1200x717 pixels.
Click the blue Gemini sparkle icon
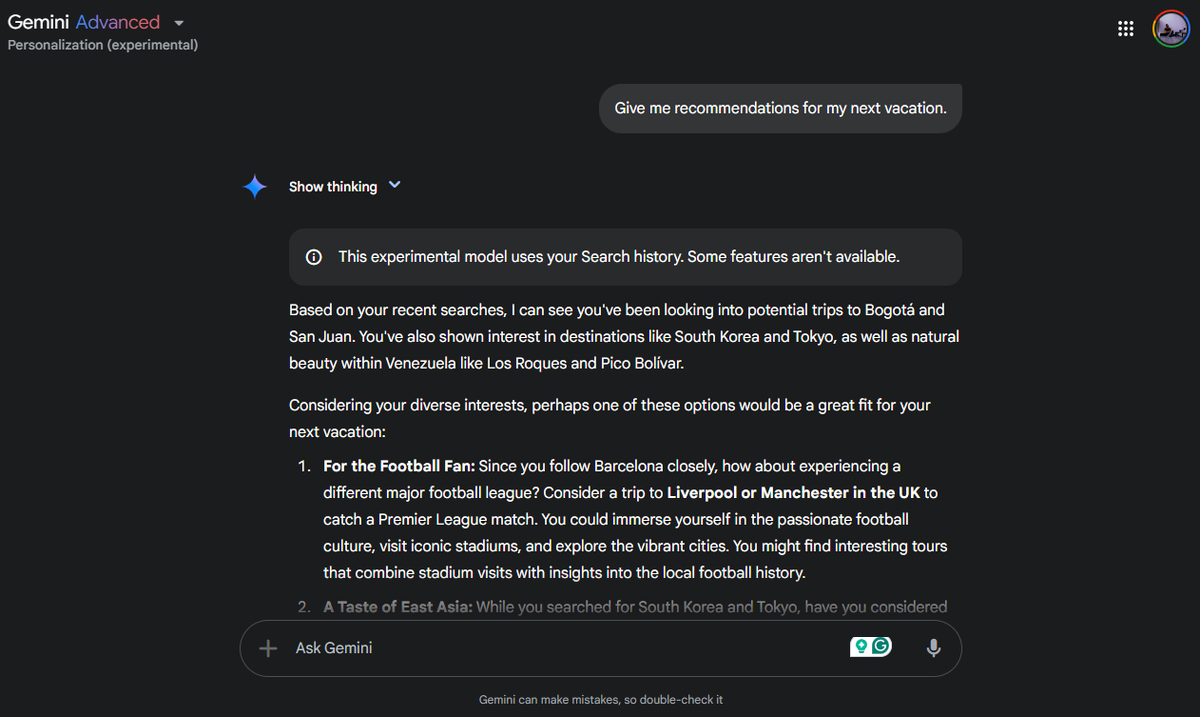(255, 186)
